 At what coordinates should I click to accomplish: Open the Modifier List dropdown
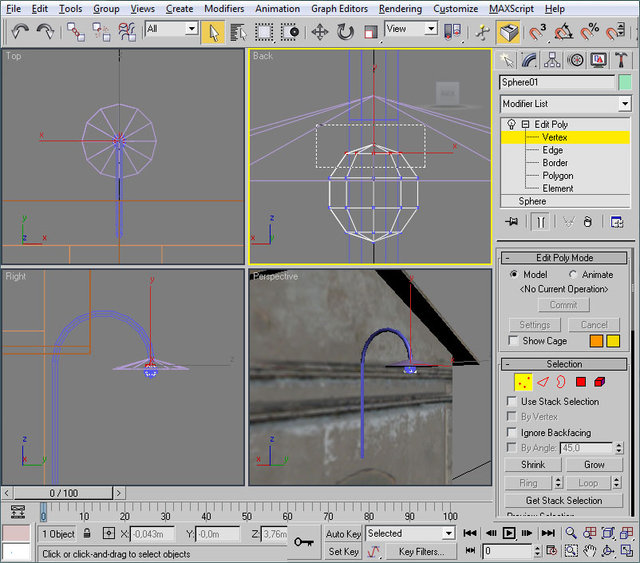coord(624,104)
